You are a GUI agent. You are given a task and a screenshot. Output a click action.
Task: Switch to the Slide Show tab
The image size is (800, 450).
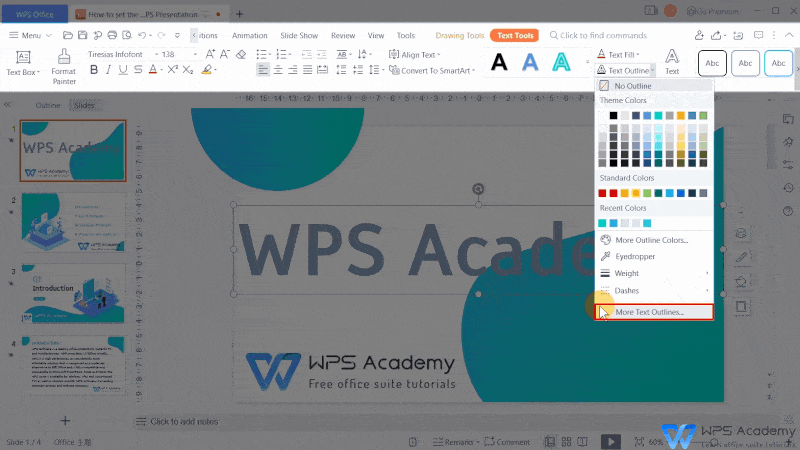(x=299, y=36)
